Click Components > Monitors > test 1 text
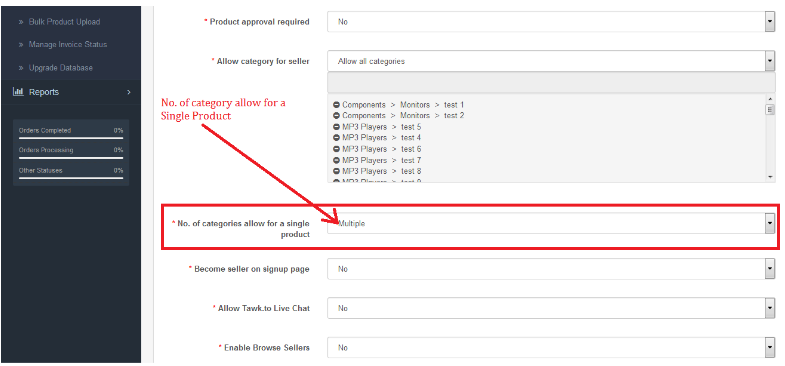Viewport: 785px width, 366px height. click(403, 105)
